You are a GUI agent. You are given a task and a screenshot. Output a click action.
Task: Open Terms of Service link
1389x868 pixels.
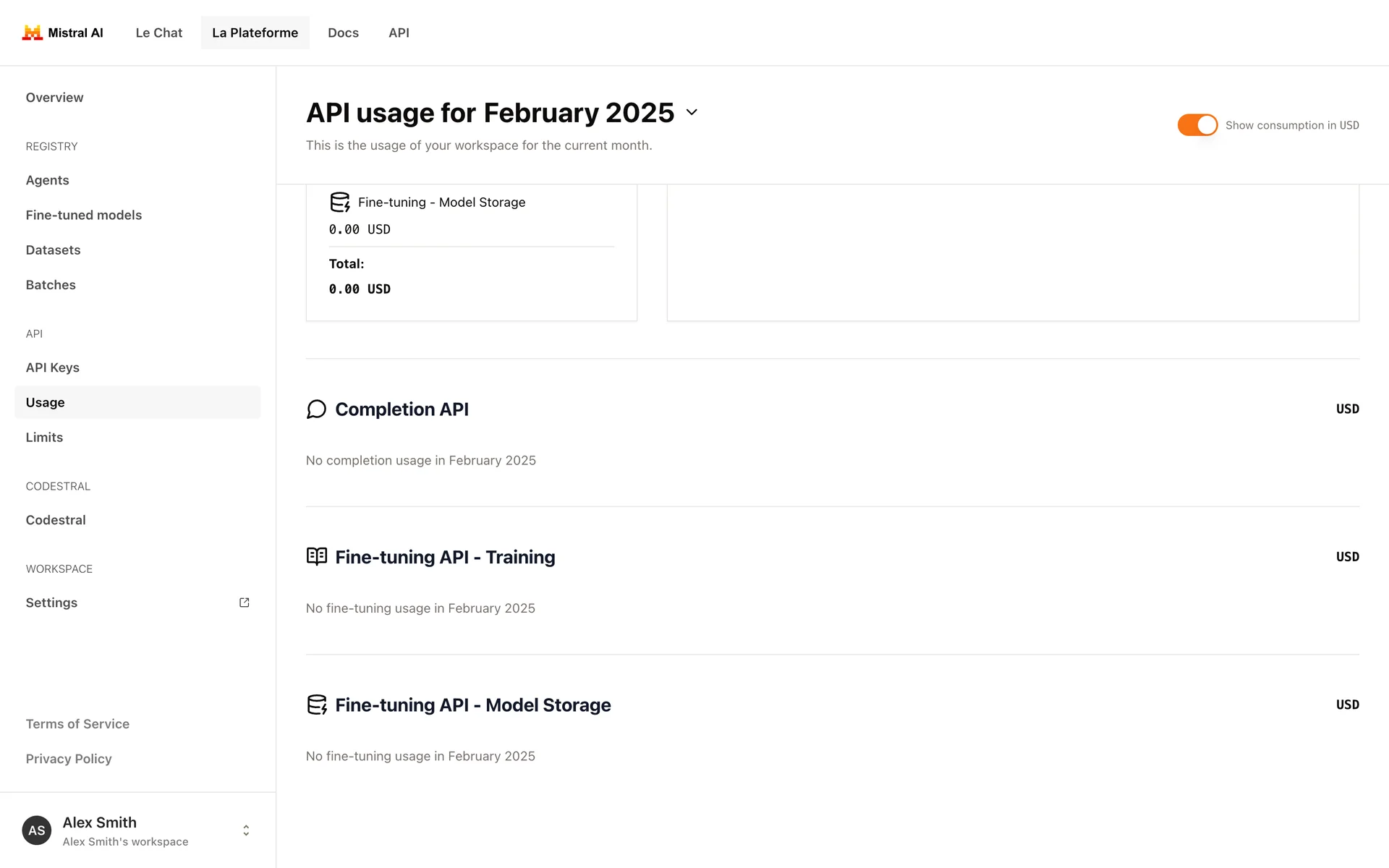coord(77,724)
